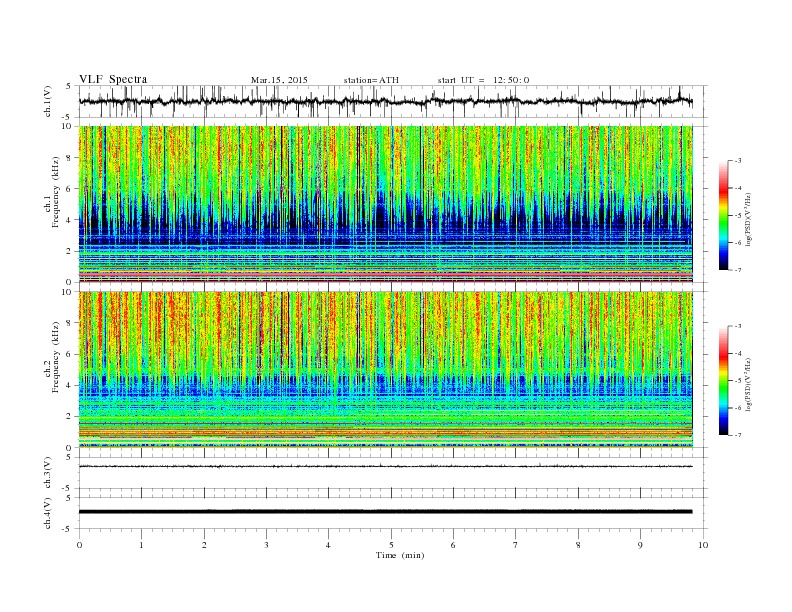The width and height of the screenshot is (792, 612).
Task: Click the "ch.4(V)" axis label
Action: [48, 513]
